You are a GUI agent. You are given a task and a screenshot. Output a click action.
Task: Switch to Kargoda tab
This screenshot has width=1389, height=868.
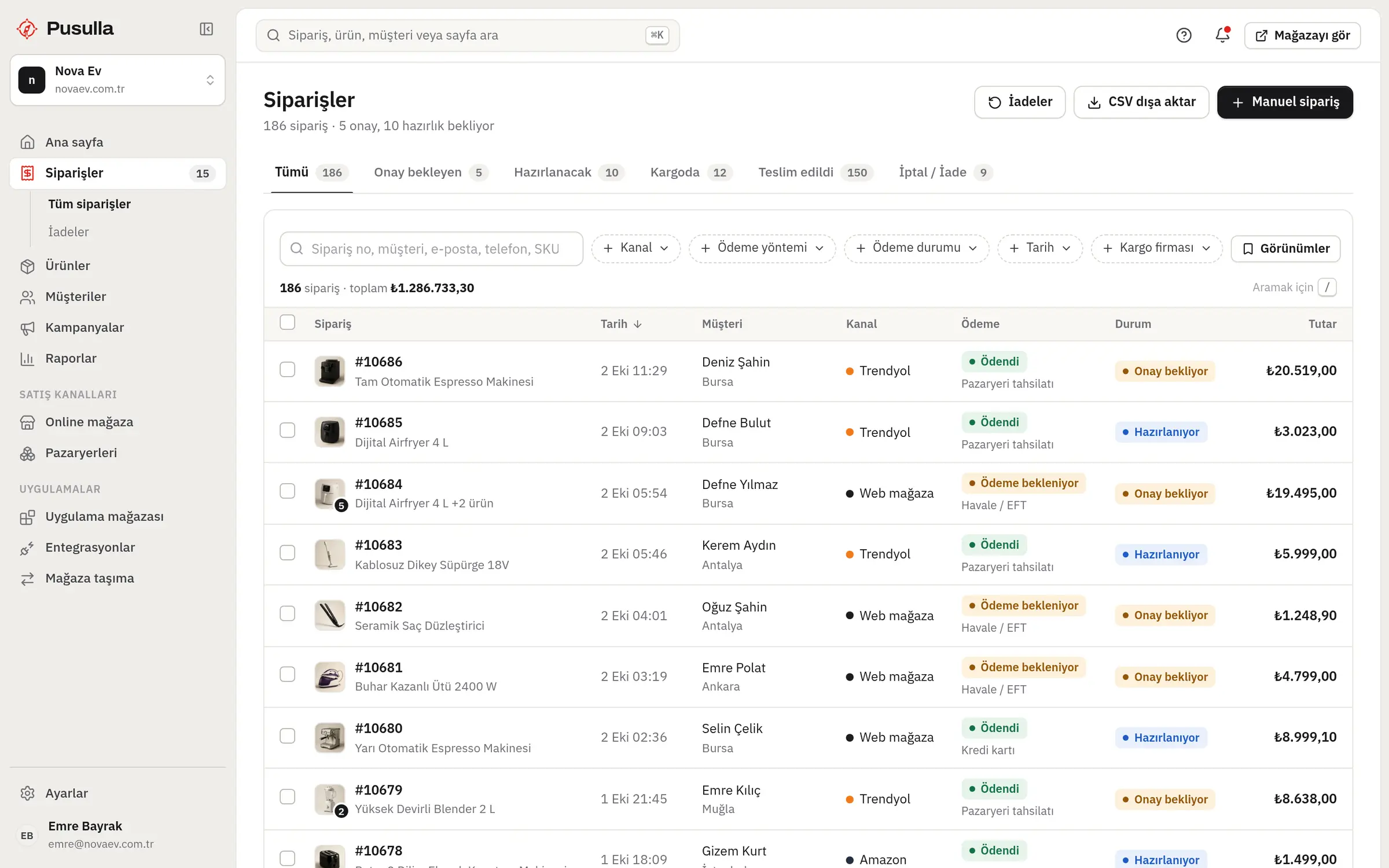pyautogui.click(x=691, y=172)
